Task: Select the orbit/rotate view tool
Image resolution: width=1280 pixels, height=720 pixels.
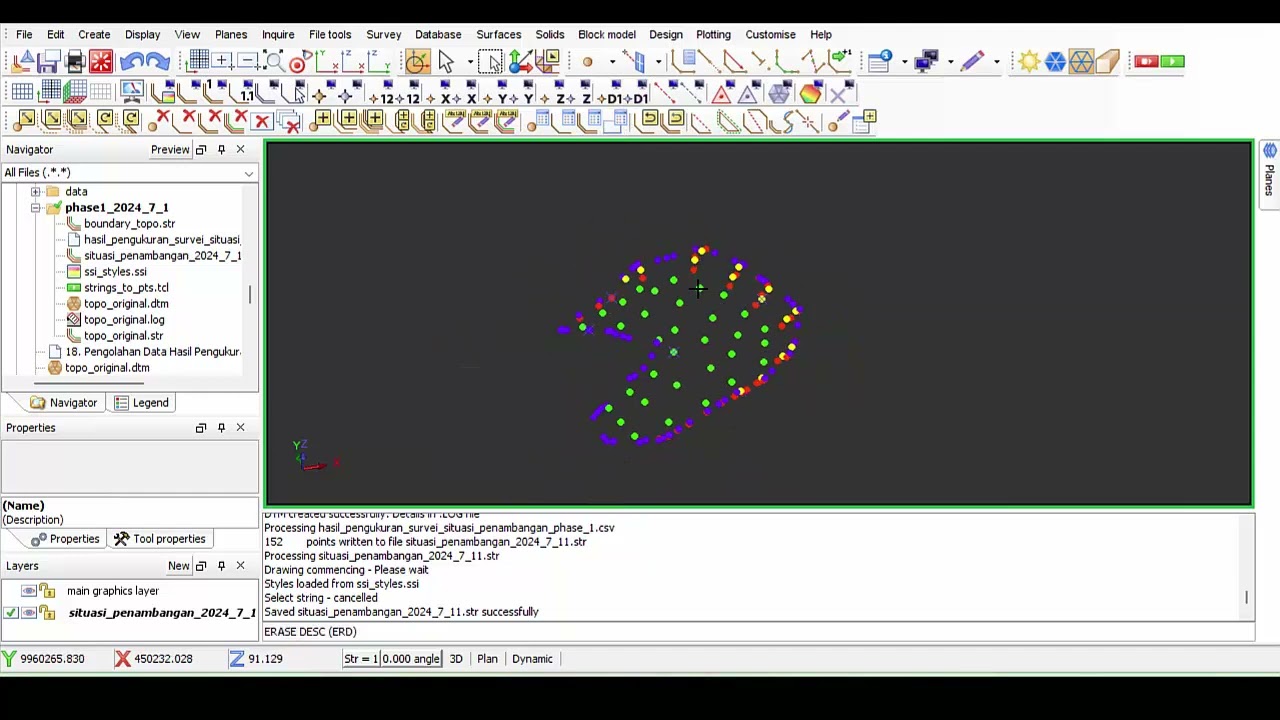Action: click(x=416, y=62)
